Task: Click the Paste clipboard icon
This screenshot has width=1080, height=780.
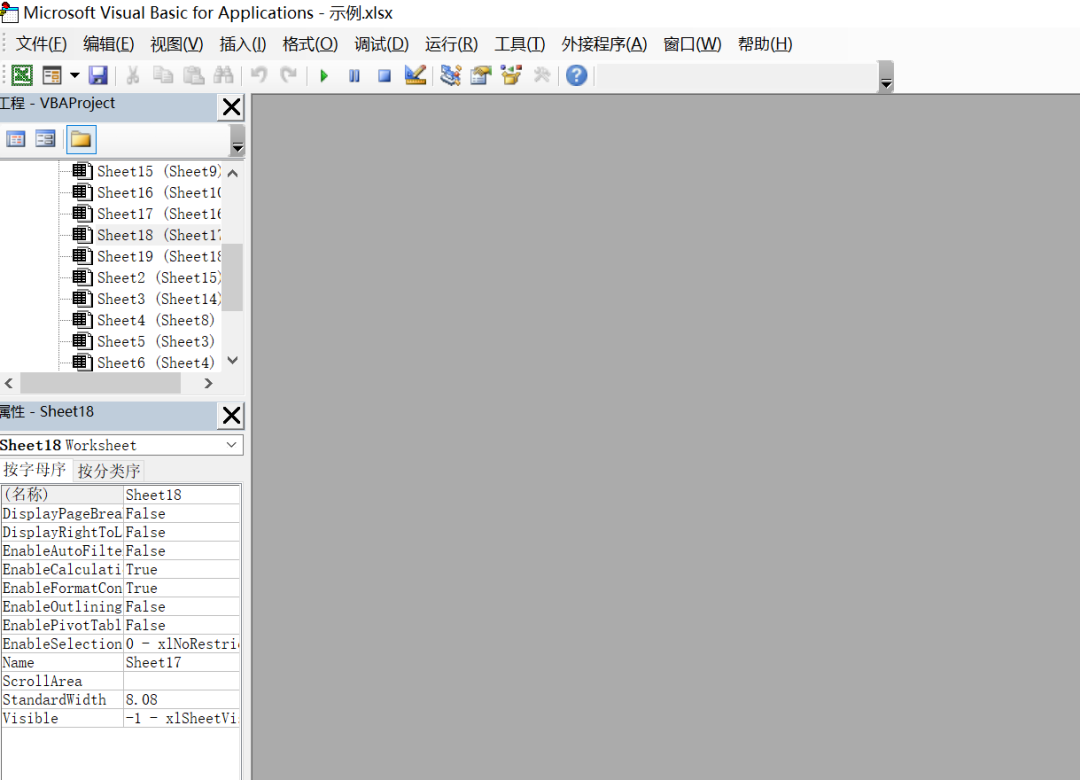Action: (194, 75)
